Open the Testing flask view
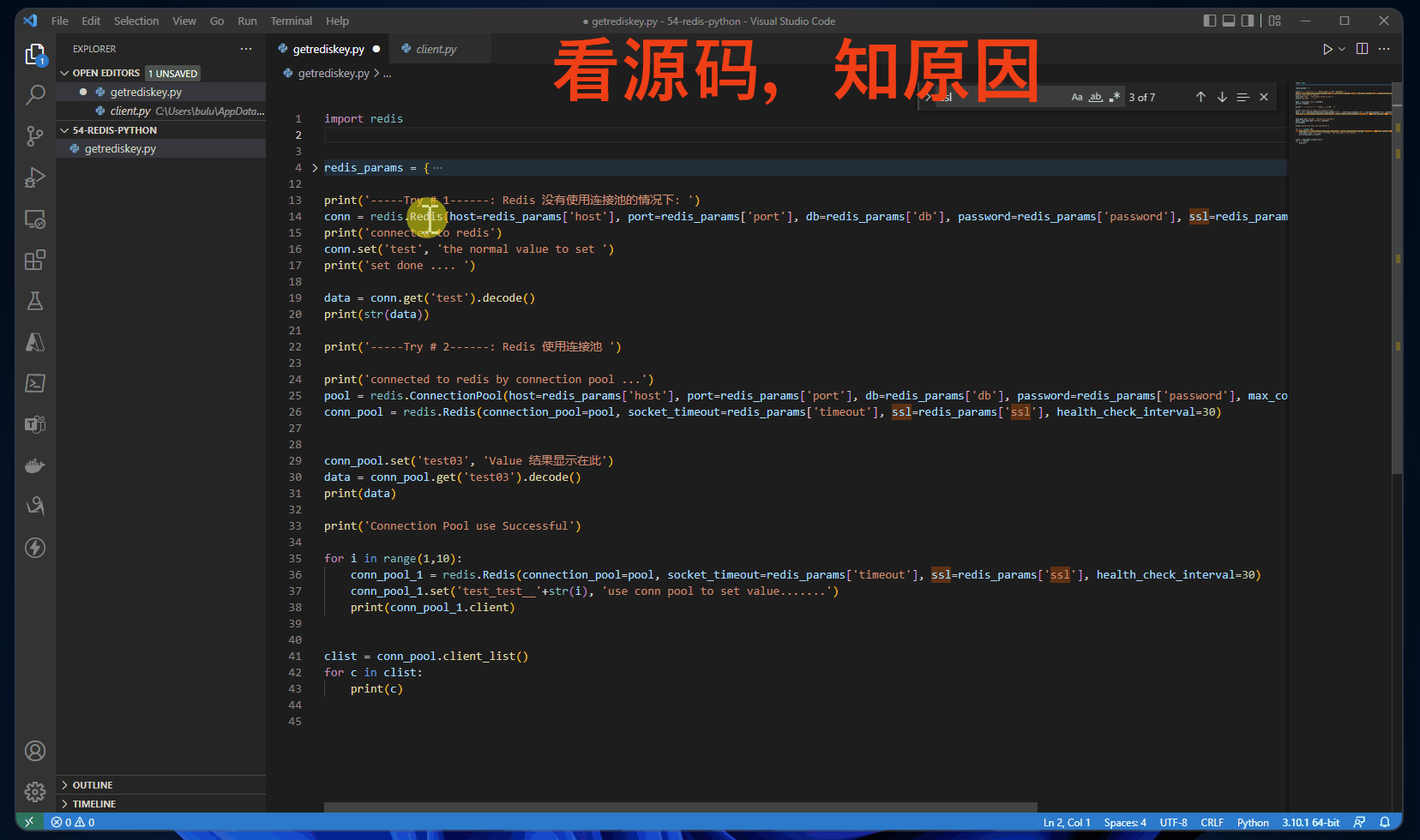Image resolution: width=1420 pixels, height=840 pixels. click(x=35, y=301)
